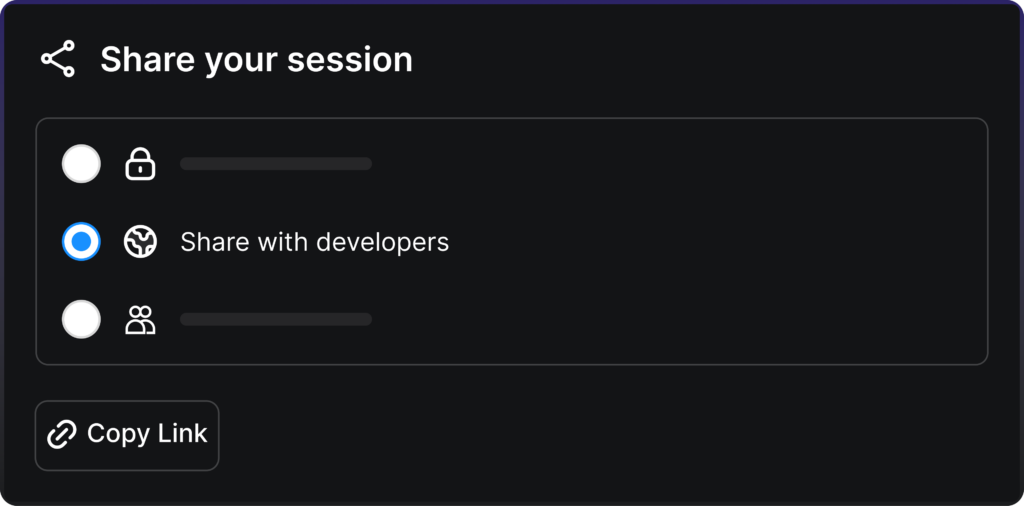
Task: Click the placeholder bar beside the people icon
Action: [276, 320]
